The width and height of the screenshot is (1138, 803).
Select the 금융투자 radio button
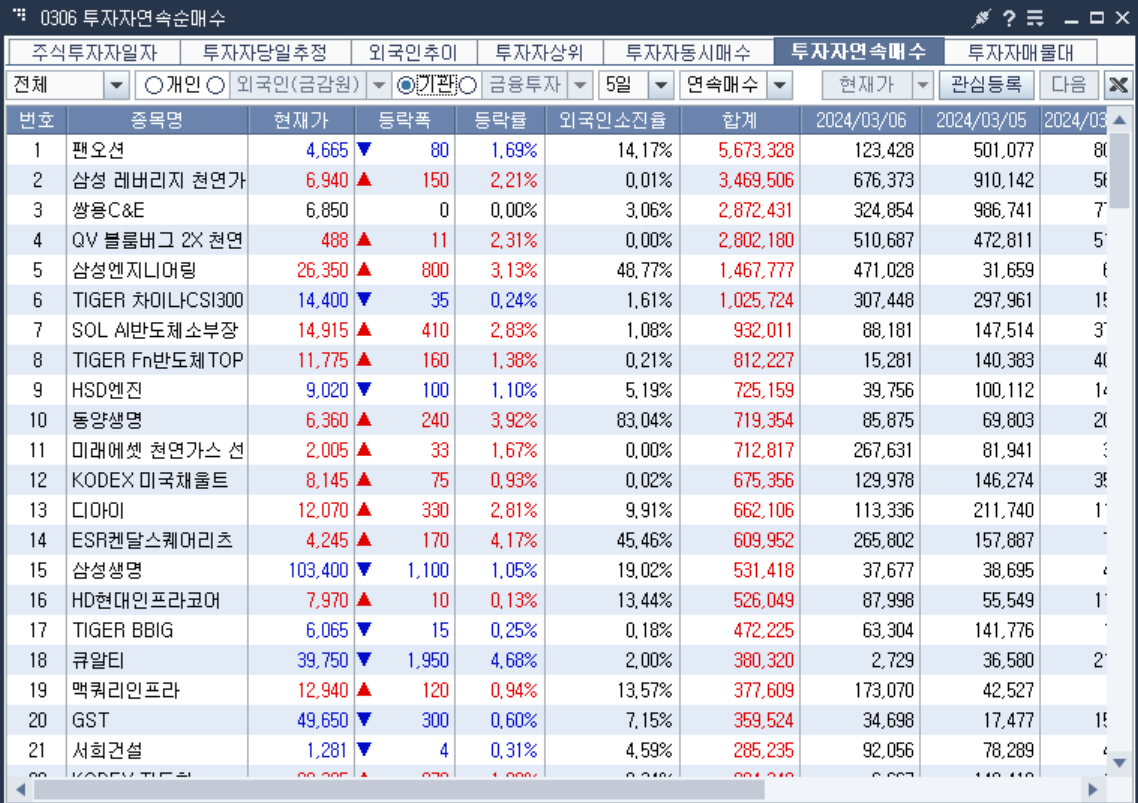[x=468, y=86]
